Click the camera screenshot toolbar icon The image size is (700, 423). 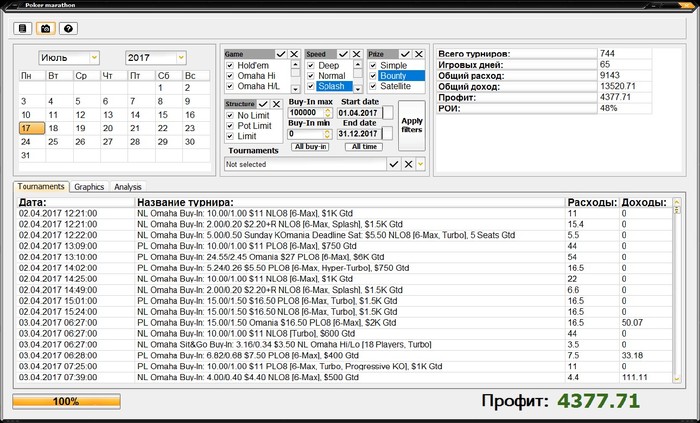click(46, 29)
